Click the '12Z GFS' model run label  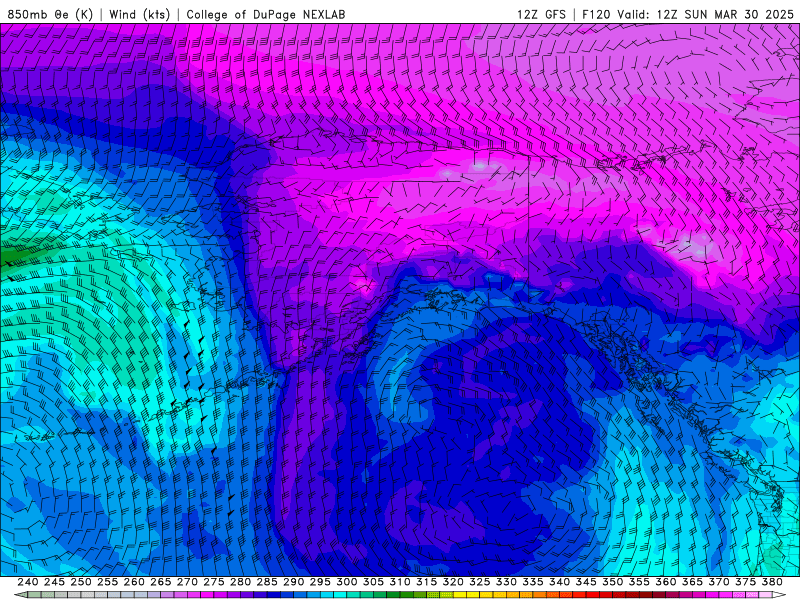[x=541, y=14]
